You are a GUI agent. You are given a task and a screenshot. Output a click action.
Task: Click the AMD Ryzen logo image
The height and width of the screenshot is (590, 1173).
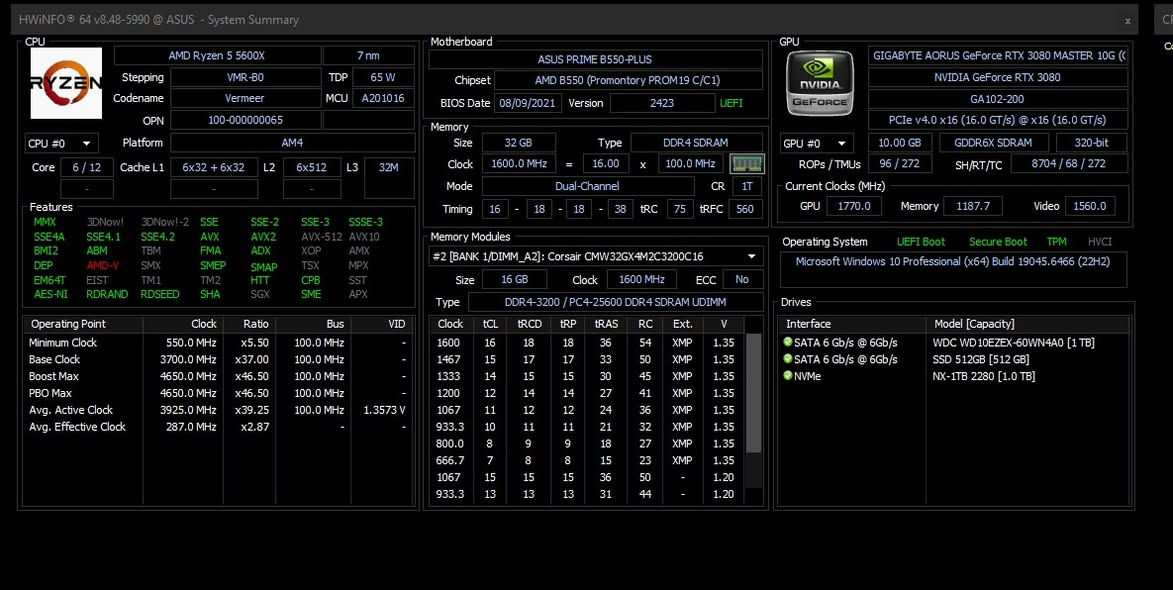(x=66, y=83)
